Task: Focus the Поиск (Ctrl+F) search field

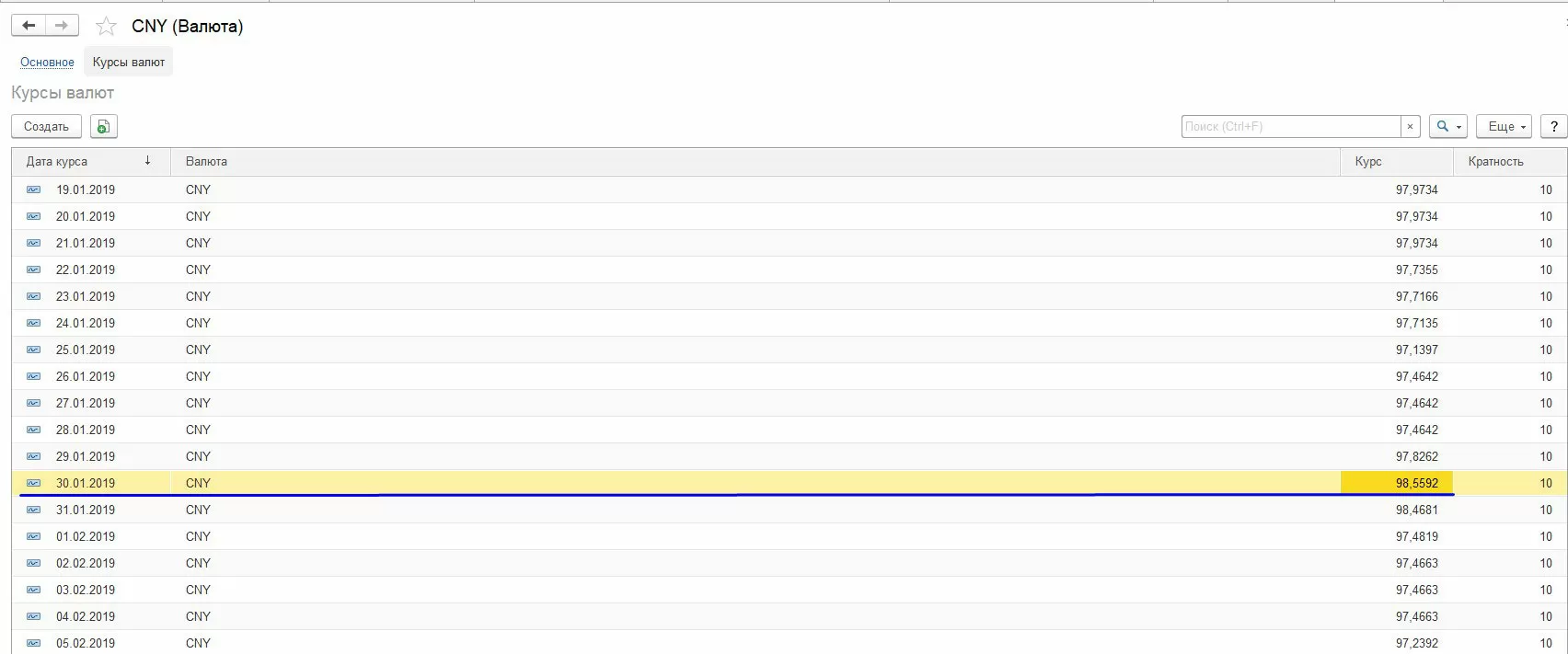Action: (x=1290, y=127)
